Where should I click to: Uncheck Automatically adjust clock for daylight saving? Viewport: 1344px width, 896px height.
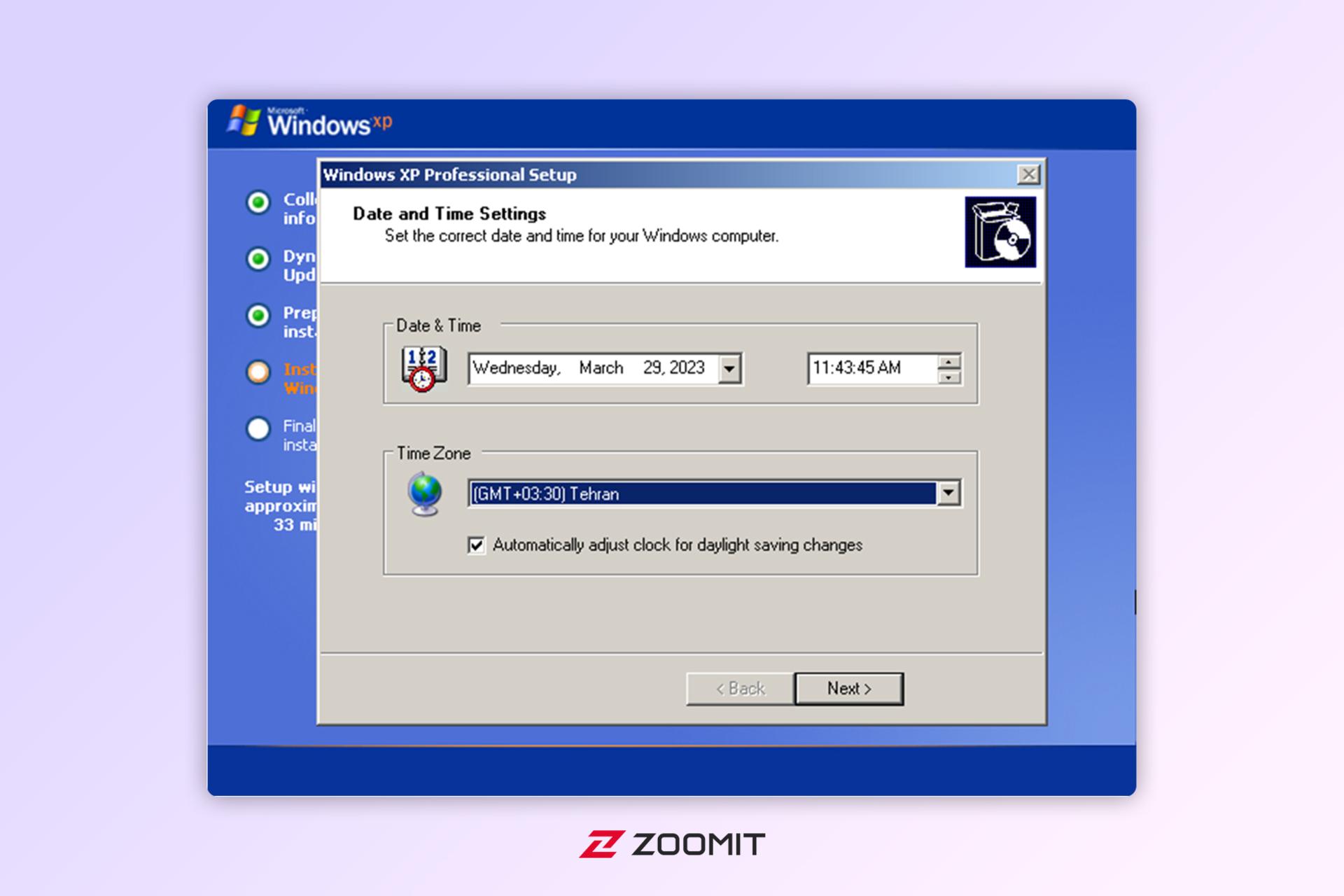pos(476,545)
